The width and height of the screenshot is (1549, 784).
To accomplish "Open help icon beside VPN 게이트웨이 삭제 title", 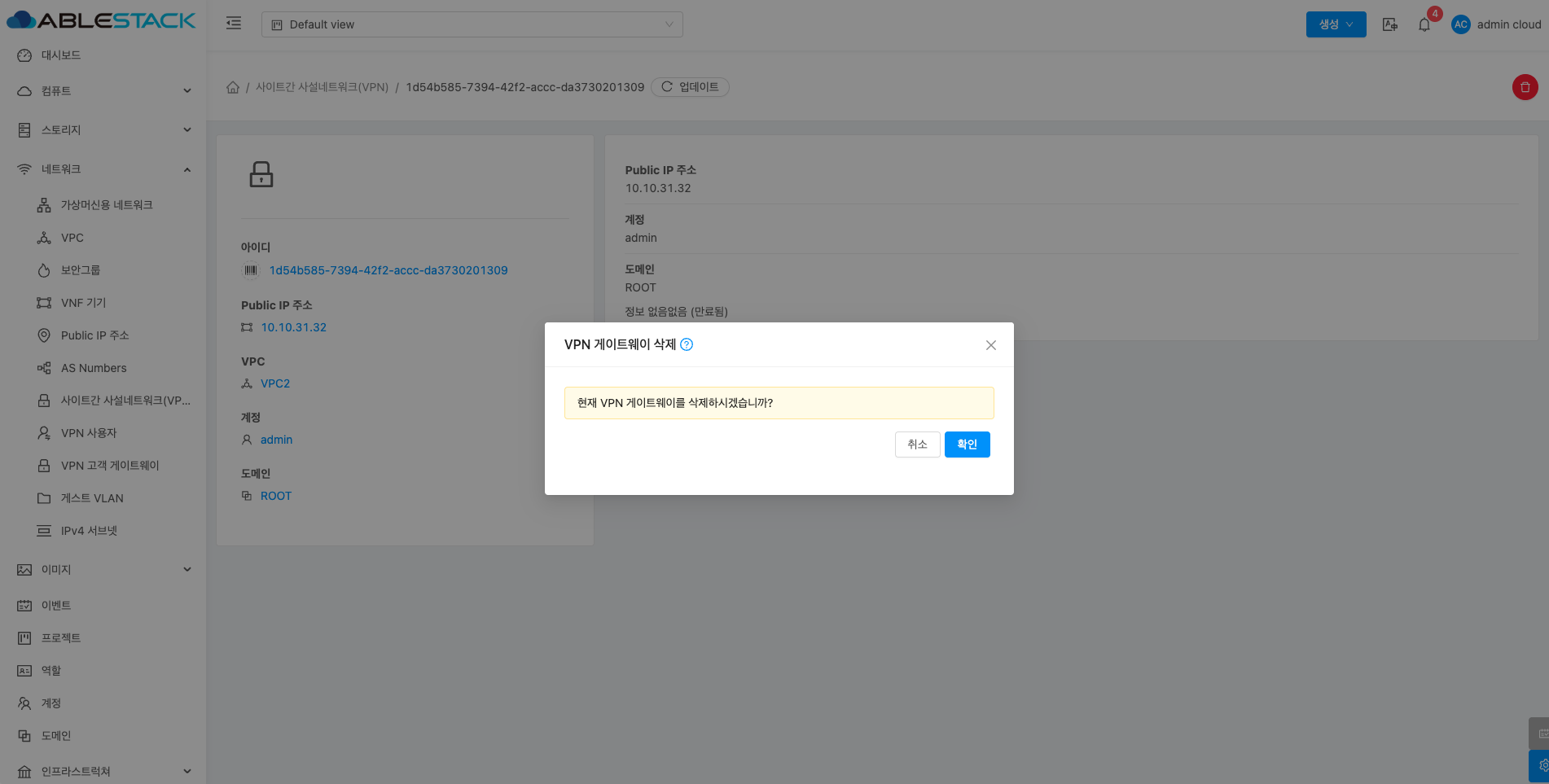I will click(x=687, y=344).
